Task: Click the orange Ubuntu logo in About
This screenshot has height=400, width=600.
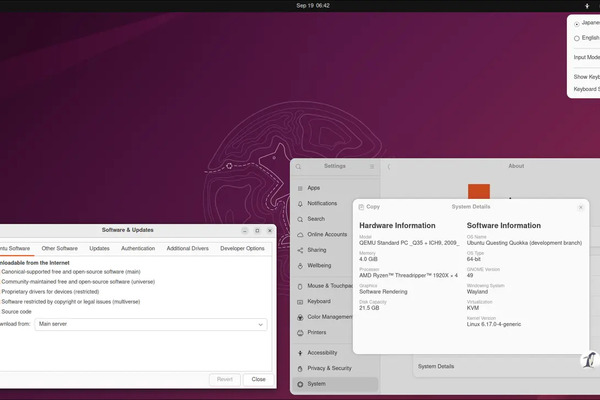Action: tap(479, 191)
